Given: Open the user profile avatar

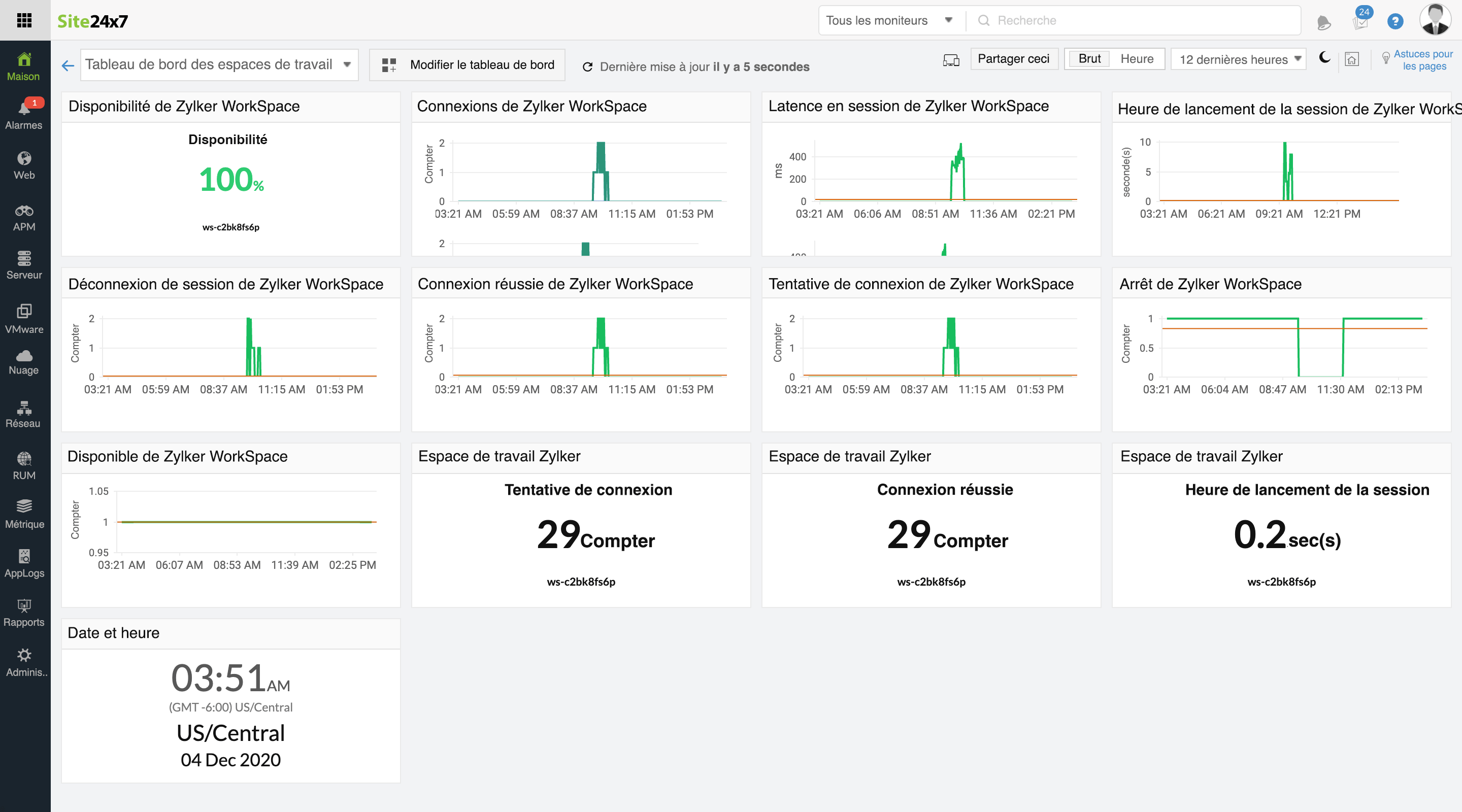Looking at the screenshot, I should pos(1435,19).
